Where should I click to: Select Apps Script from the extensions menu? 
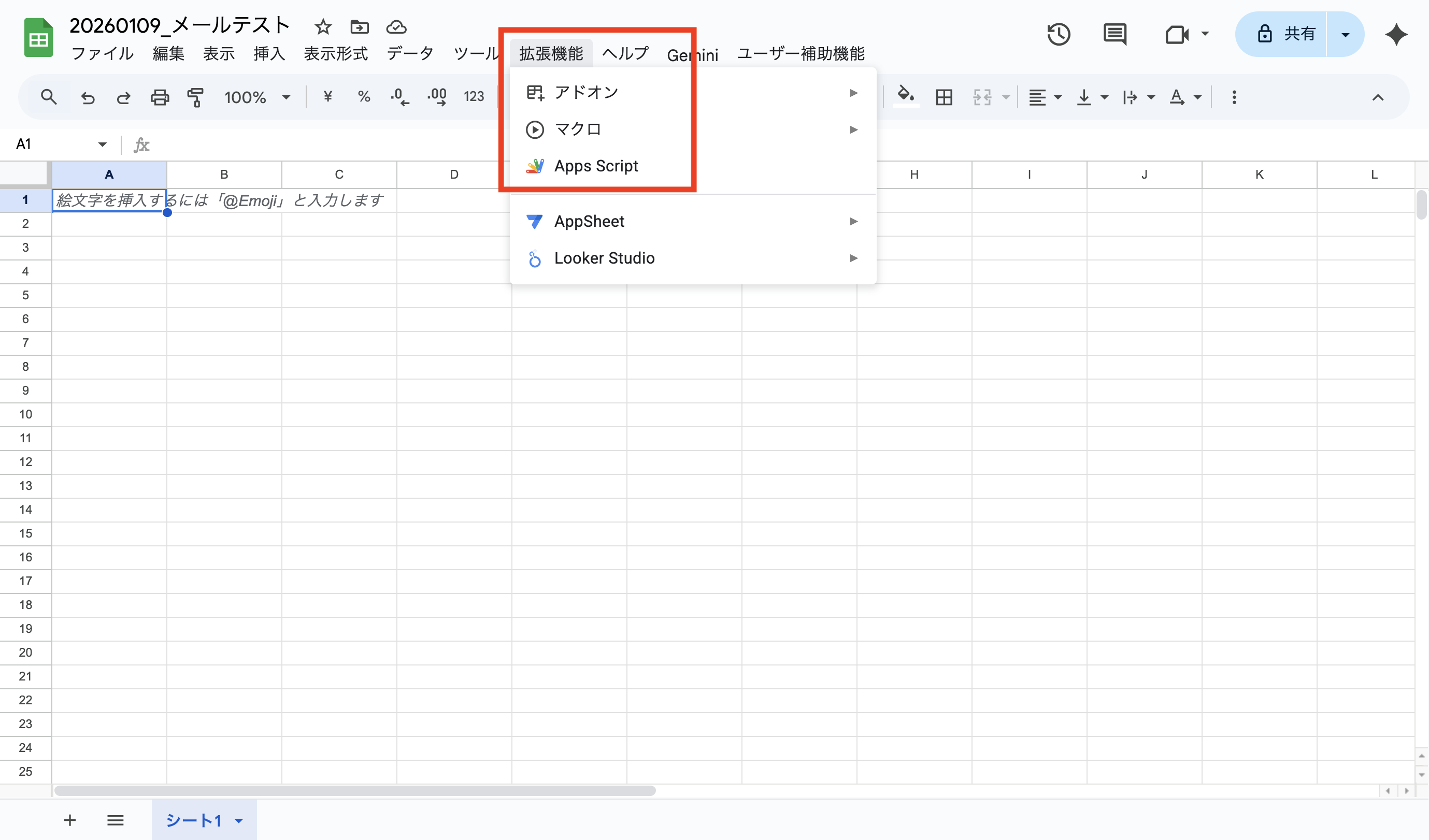[x=595, y=166]
